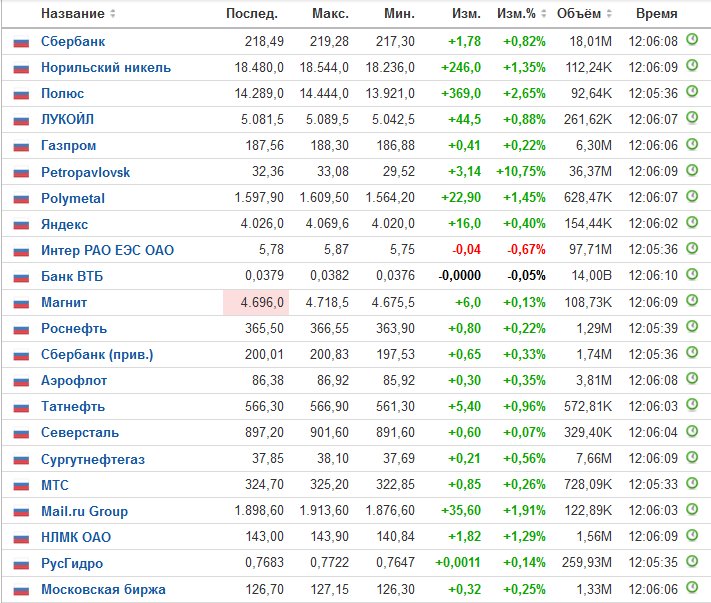This screenshot has height=603, width=711.
Task: Open the Petropavlovsk stock link
Action: point(86,172)
